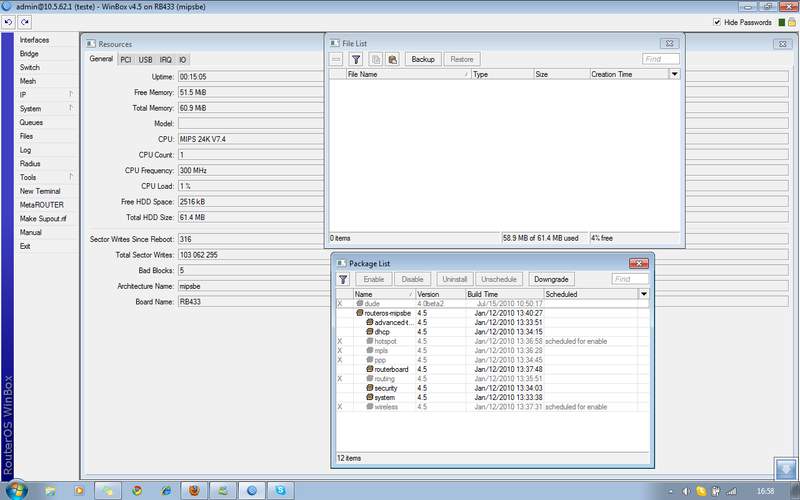This screenshot has height=500, width=800.
Task: Click the paste icon in File List toolbar
Action: click(x=392, y=59)
